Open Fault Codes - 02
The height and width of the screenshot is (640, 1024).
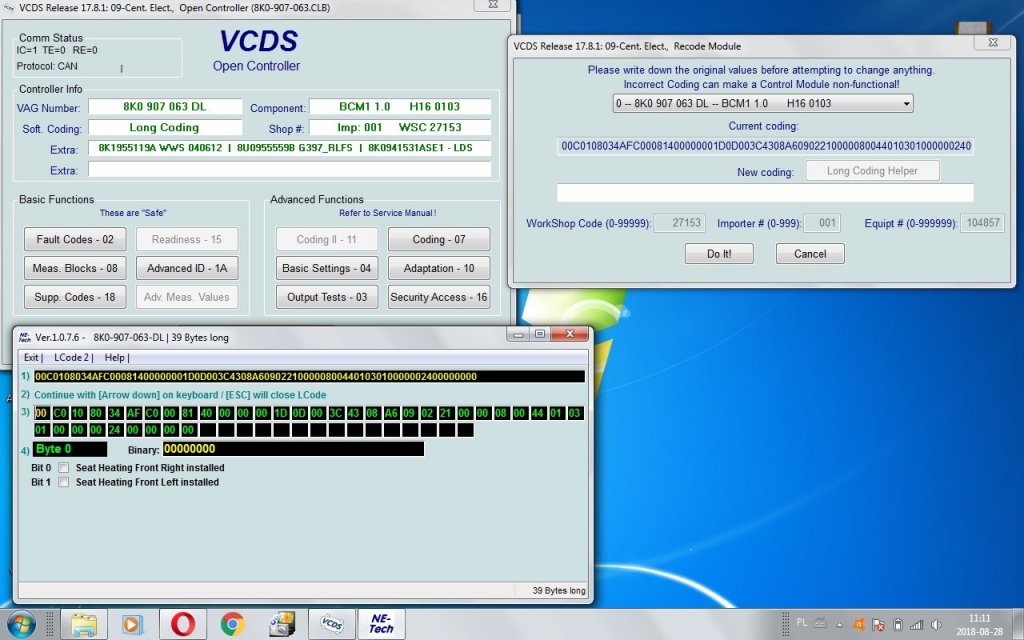coord(75,239)
